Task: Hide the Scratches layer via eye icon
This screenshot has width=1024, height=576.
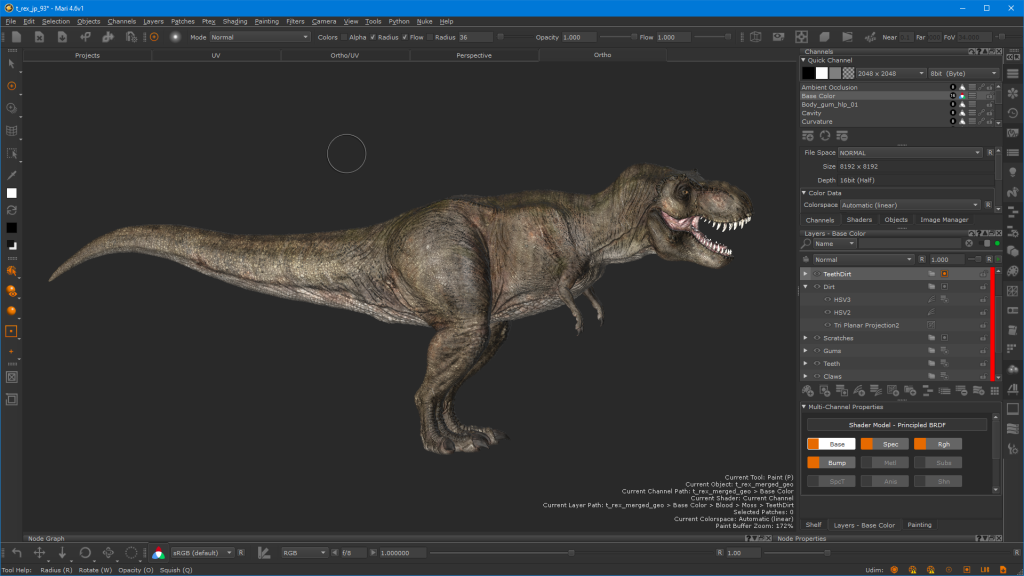Action: [817, 338]
